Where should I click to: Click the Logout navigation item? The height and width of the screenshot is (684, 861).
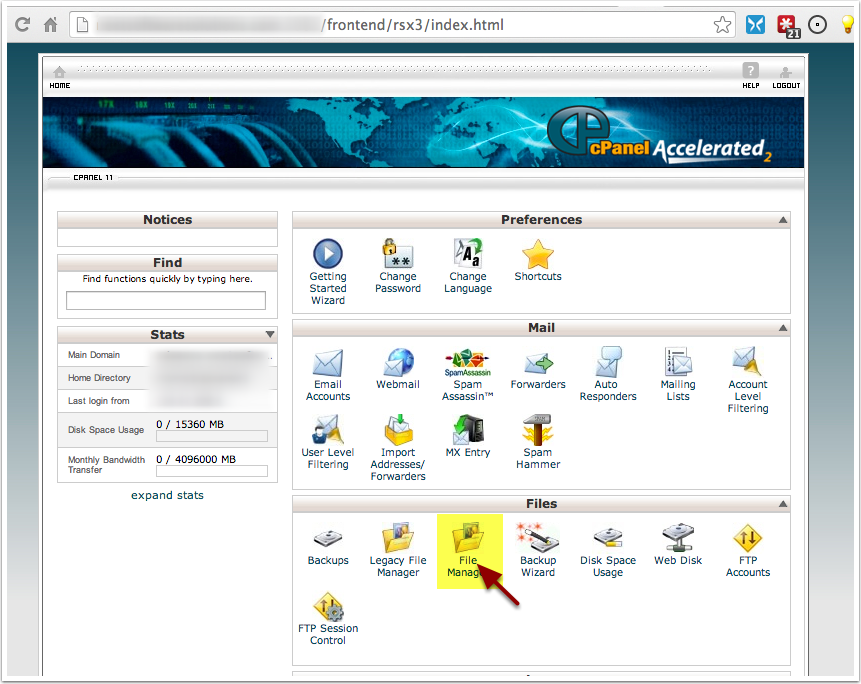(786, 77)
